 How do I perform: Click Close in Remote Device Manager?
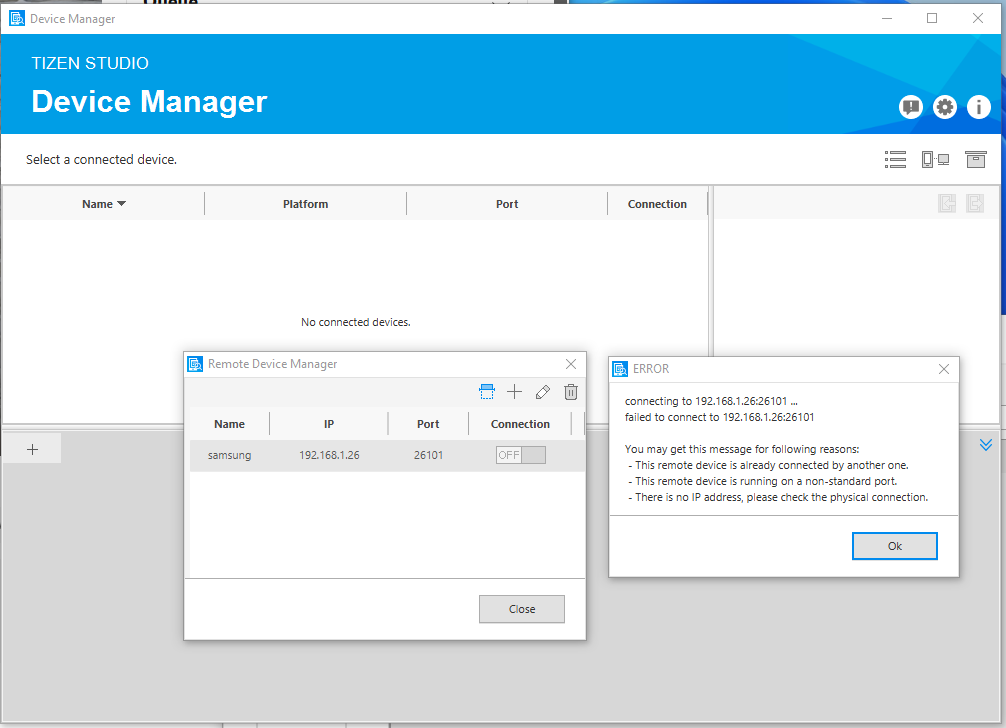pyautogui.click(x=521, y=609)
